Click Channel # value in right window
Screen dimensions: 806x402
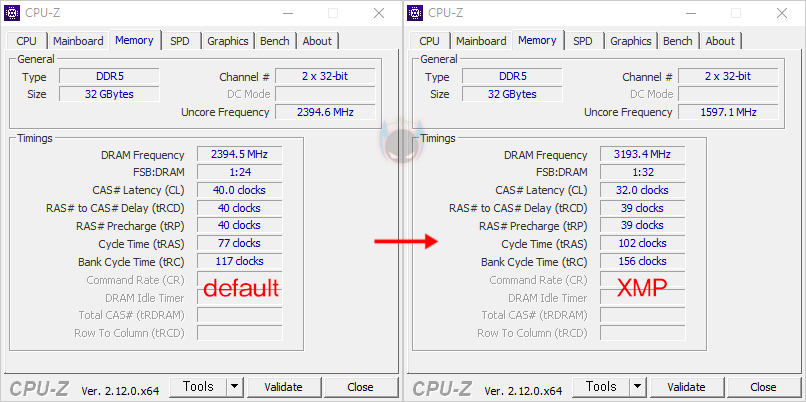coord(728,77)
